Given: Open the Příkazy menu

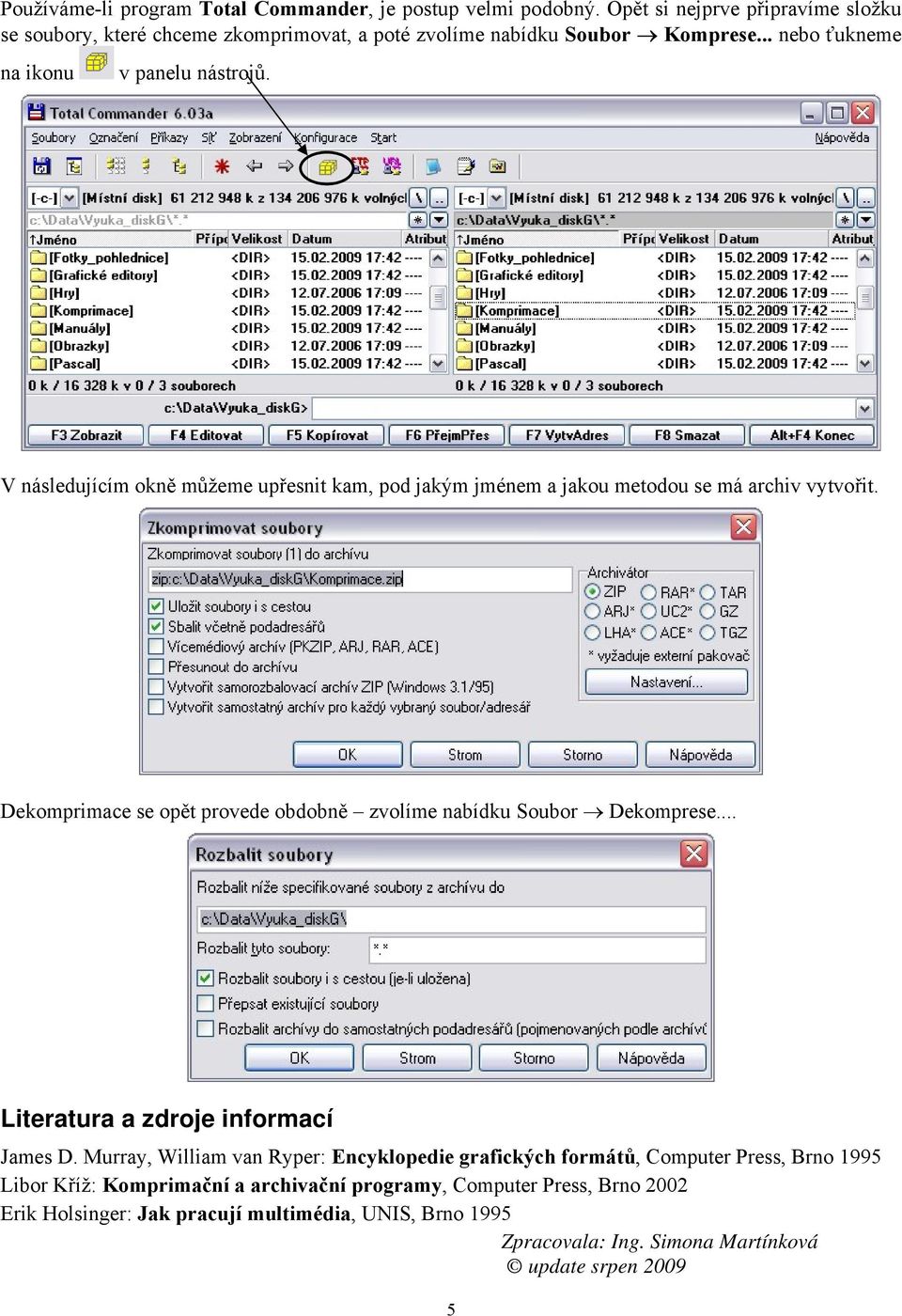Looking at the screenshot, I should point(169,138).
